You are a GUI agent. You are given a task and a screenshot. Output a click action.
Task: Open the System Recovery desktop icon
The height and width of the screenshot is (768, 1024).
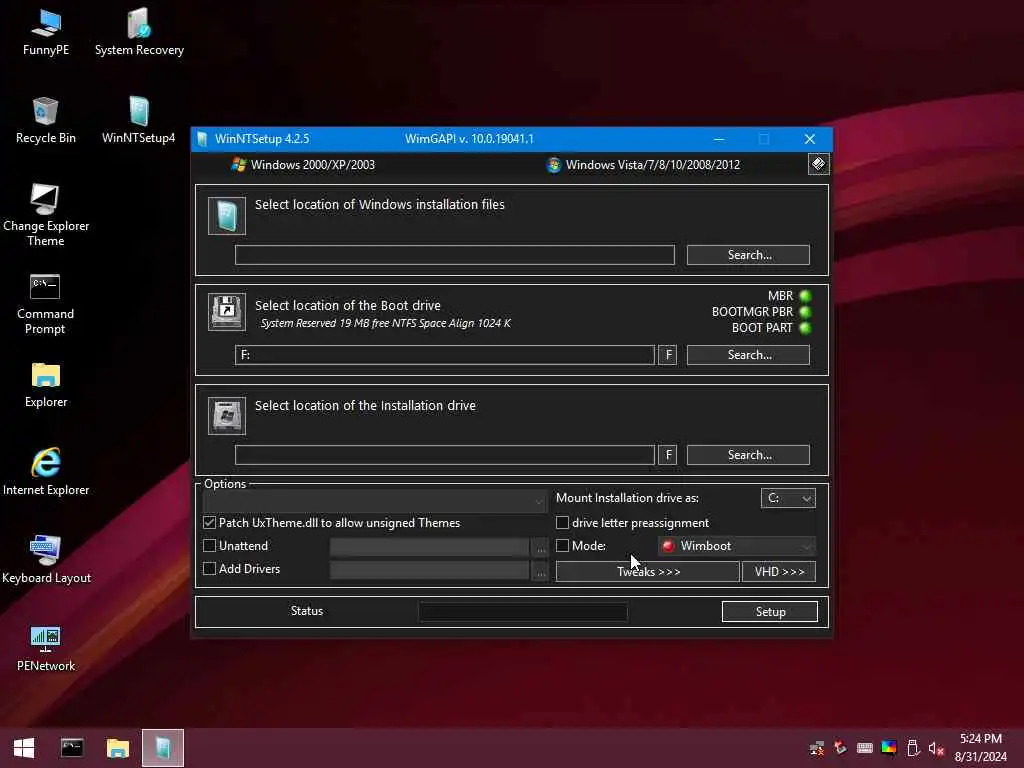(x=139, y=33)
